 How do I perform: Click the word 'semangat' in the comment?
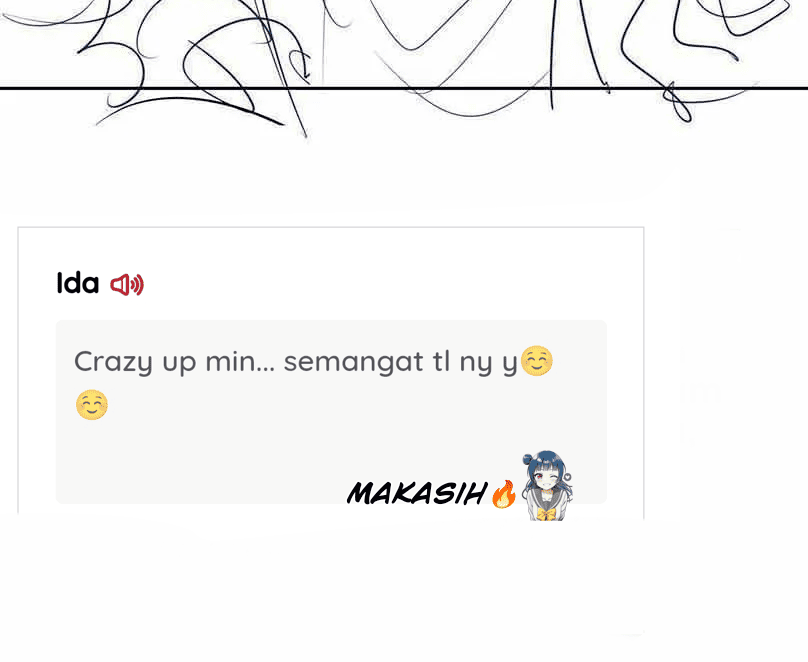coord(354,361)
